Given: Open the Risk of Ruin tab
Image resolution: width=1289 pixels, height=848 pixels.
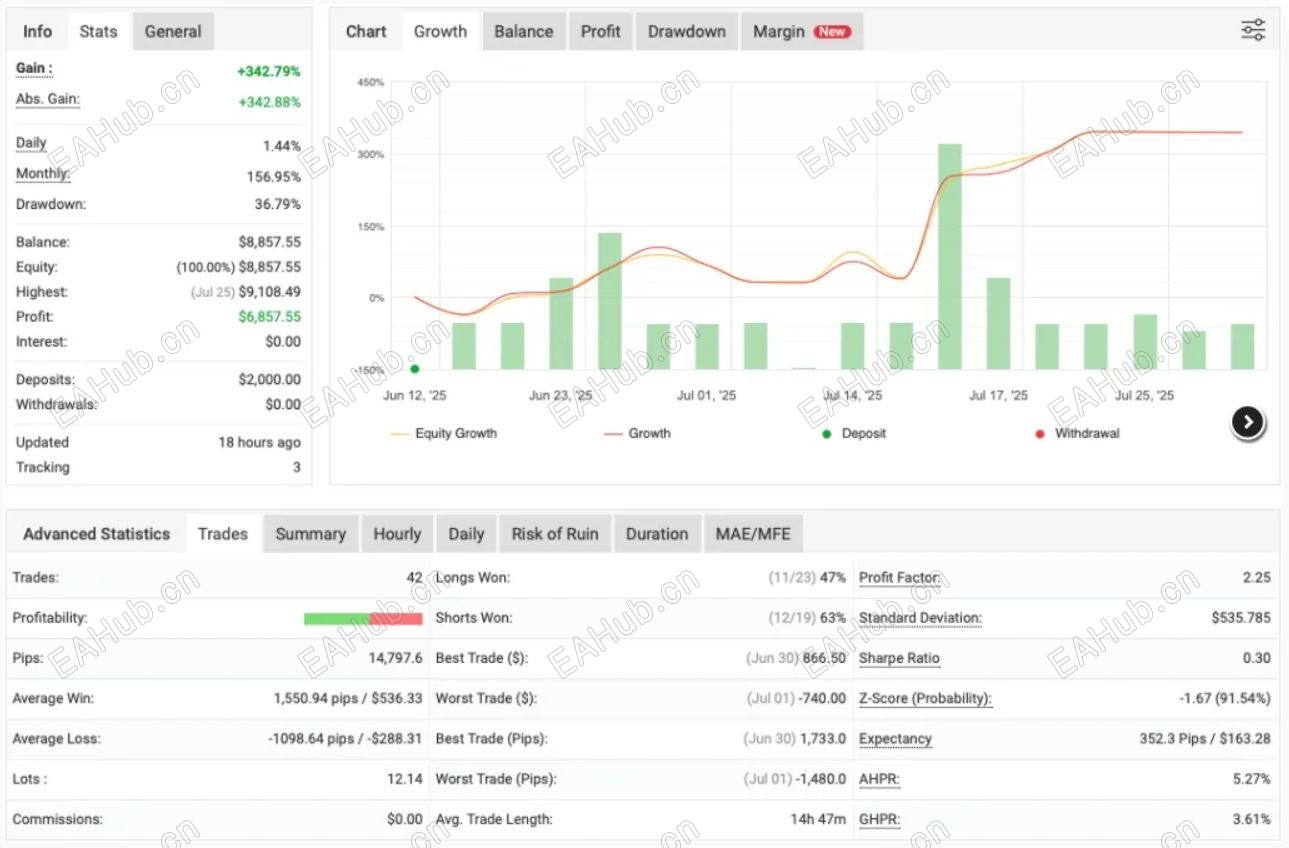Looking at the screenshot, I should point(555,534).
